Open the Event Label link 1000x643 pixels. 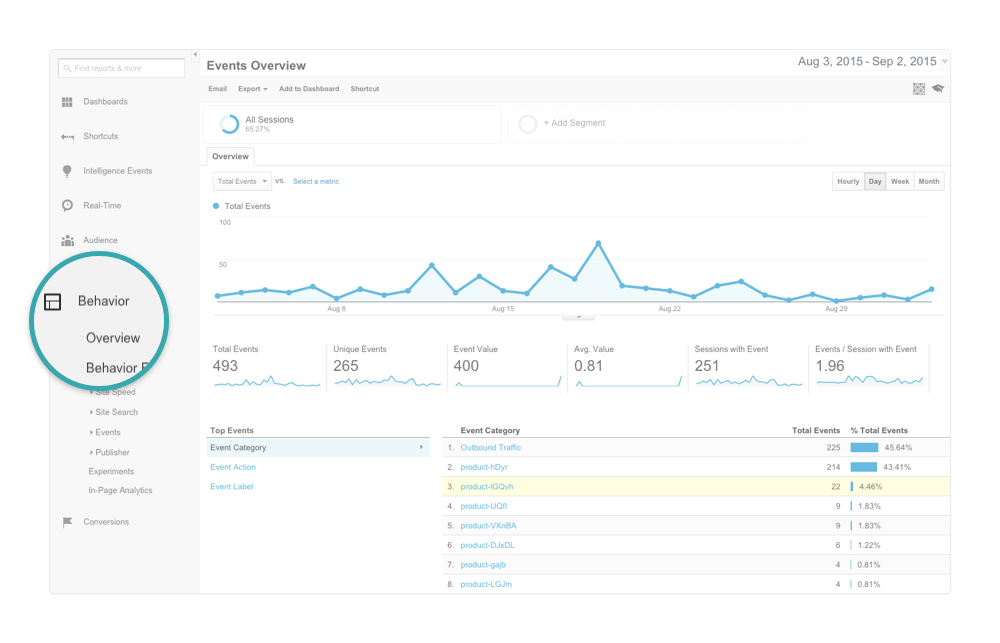tap(232, 487)
